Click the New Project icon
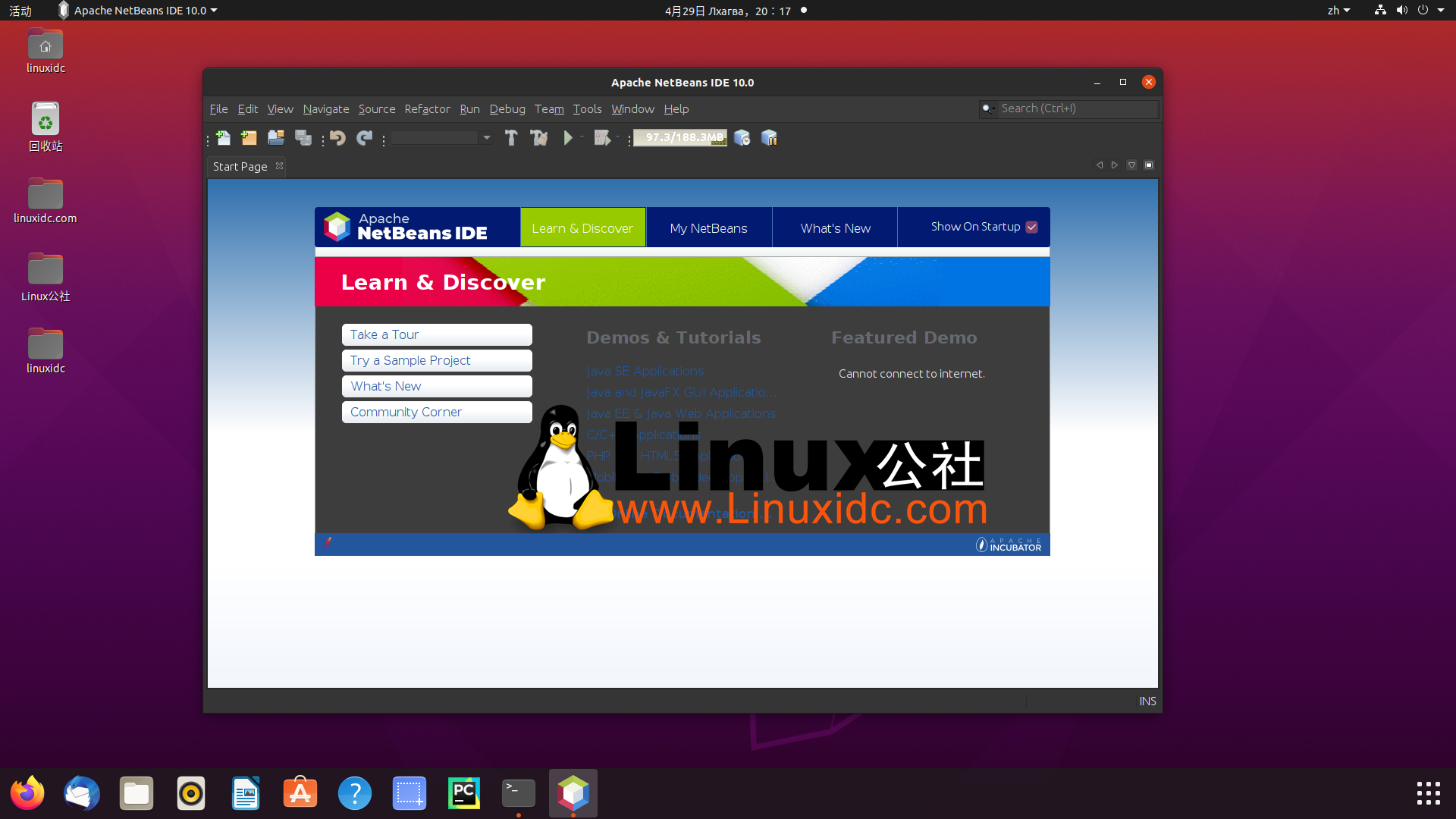Screen dimensions: 1456x819 [x=248, y=137]
